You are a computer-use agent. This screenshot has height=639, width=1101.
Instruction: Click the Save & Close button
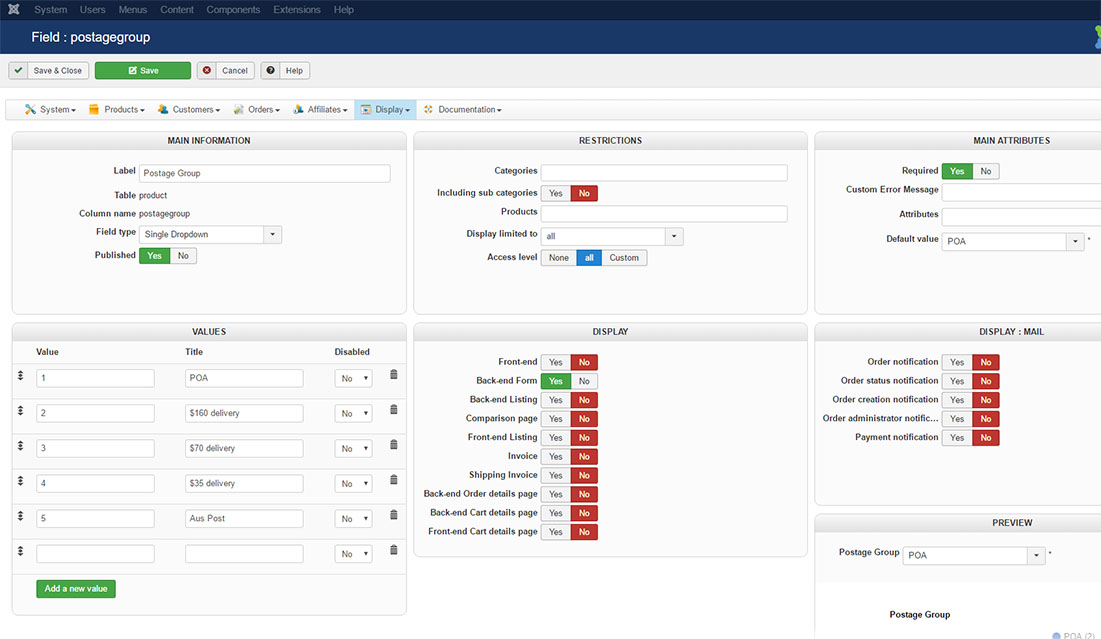click(x=48, y=70)
